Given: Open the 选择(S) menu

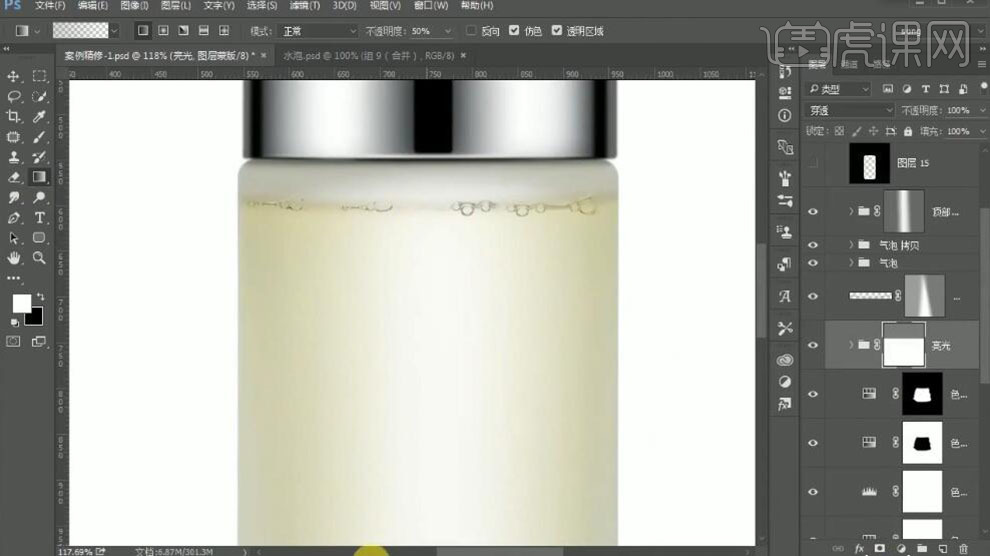Looking at the screenshot, I should [x=261, y=6].
